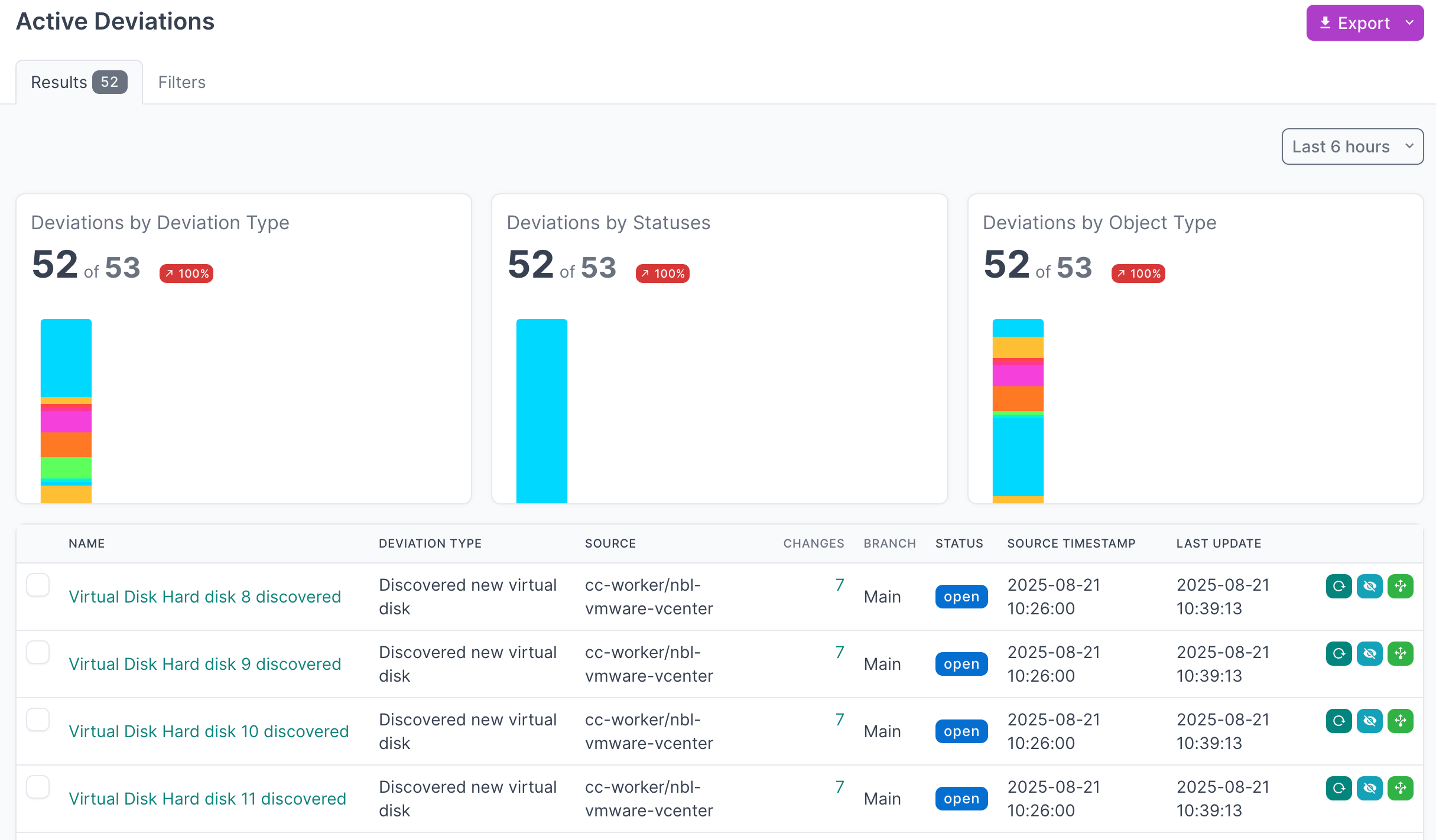This screenshot has height=840, width=1436.
Task: Click green branch icon for Hard disk 8
Action: point(1400,586)
